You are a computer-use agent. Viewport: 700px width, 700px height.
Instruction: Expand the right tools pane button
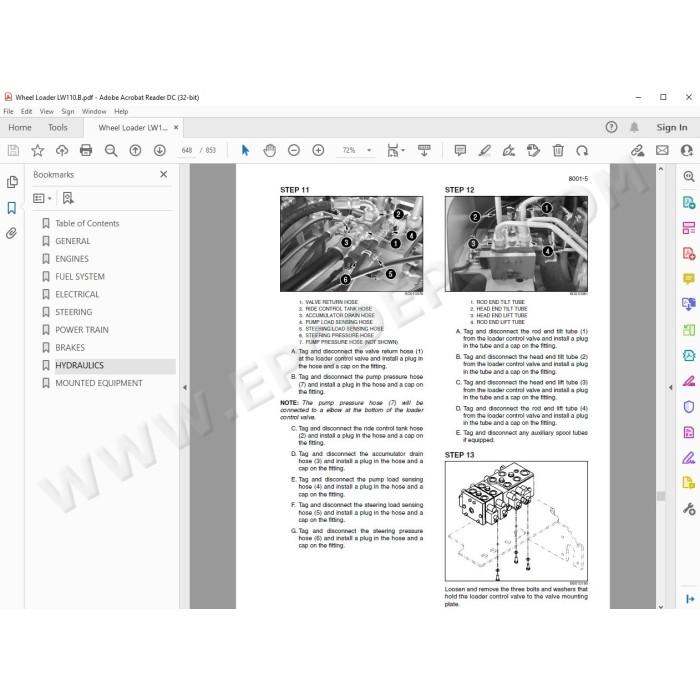tap(690, 599)
